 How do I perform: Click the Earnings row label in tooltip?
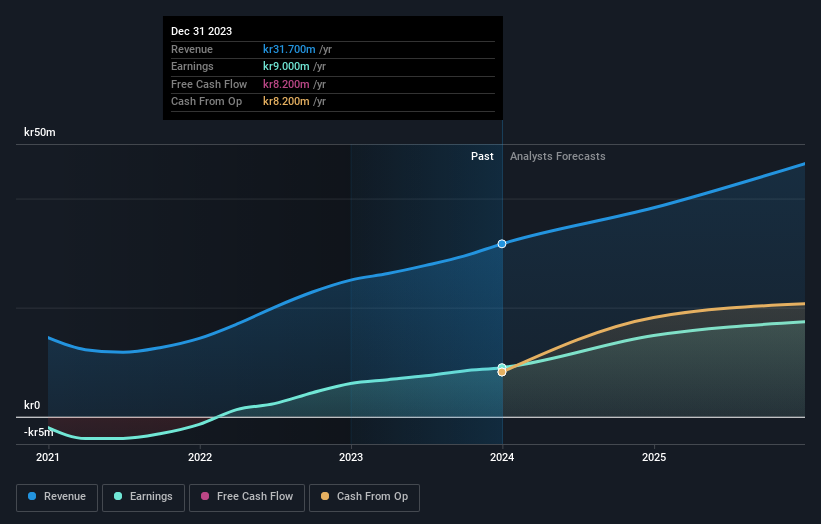192,66
